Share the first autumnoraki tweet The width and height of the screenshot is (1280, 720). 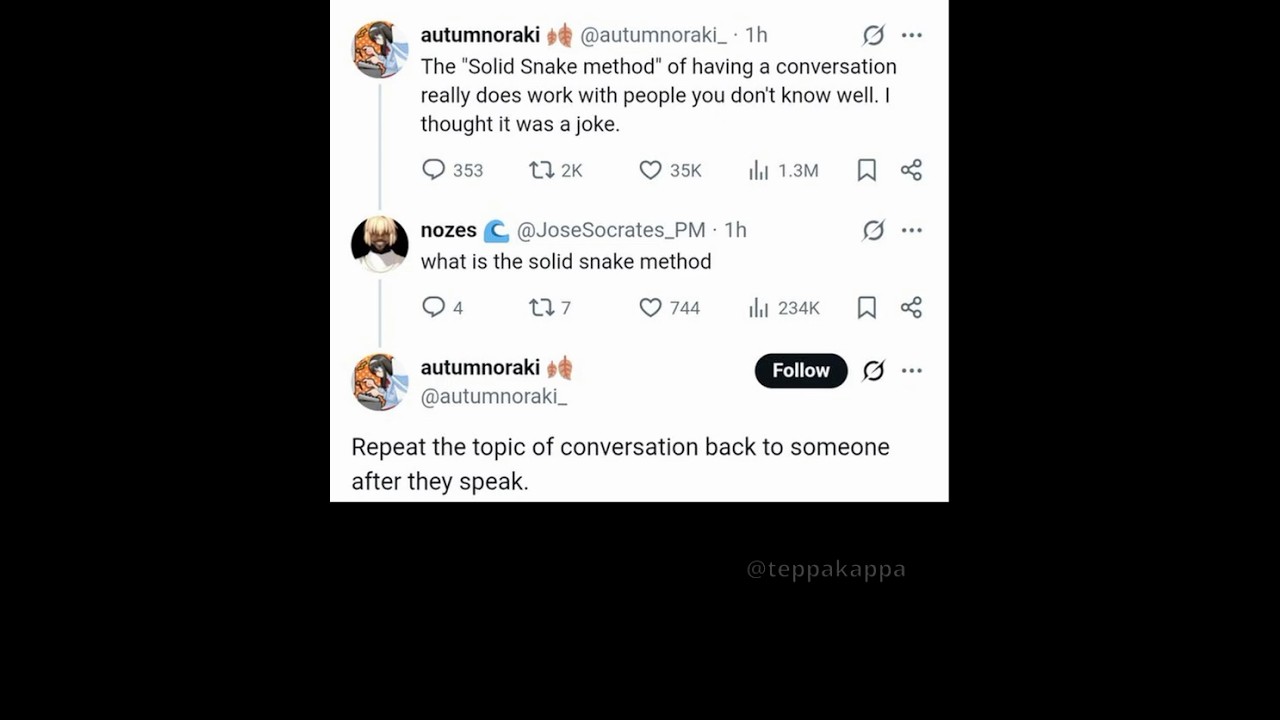[911, 170]
